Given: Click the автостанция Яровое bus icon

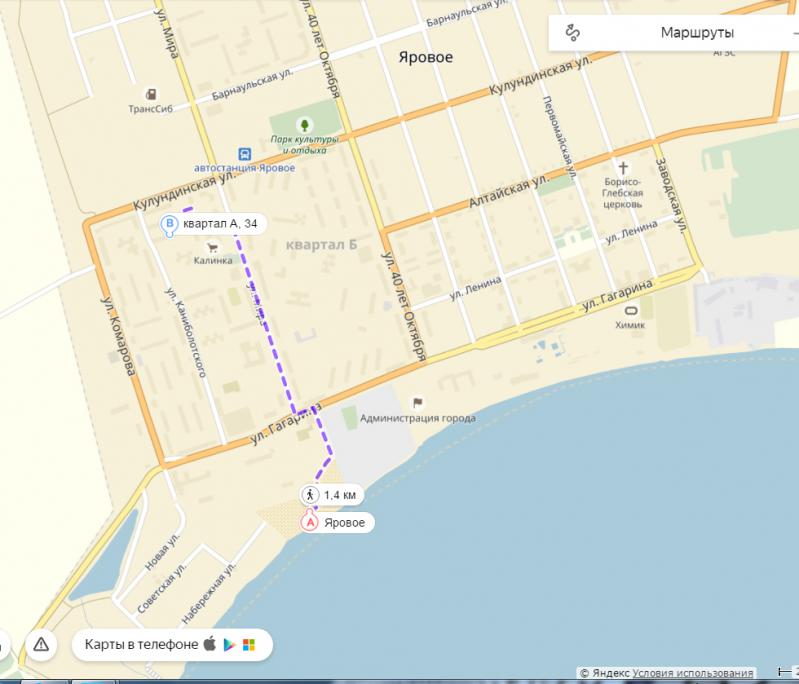Looking at the screenshot, I should pos(245,154).
